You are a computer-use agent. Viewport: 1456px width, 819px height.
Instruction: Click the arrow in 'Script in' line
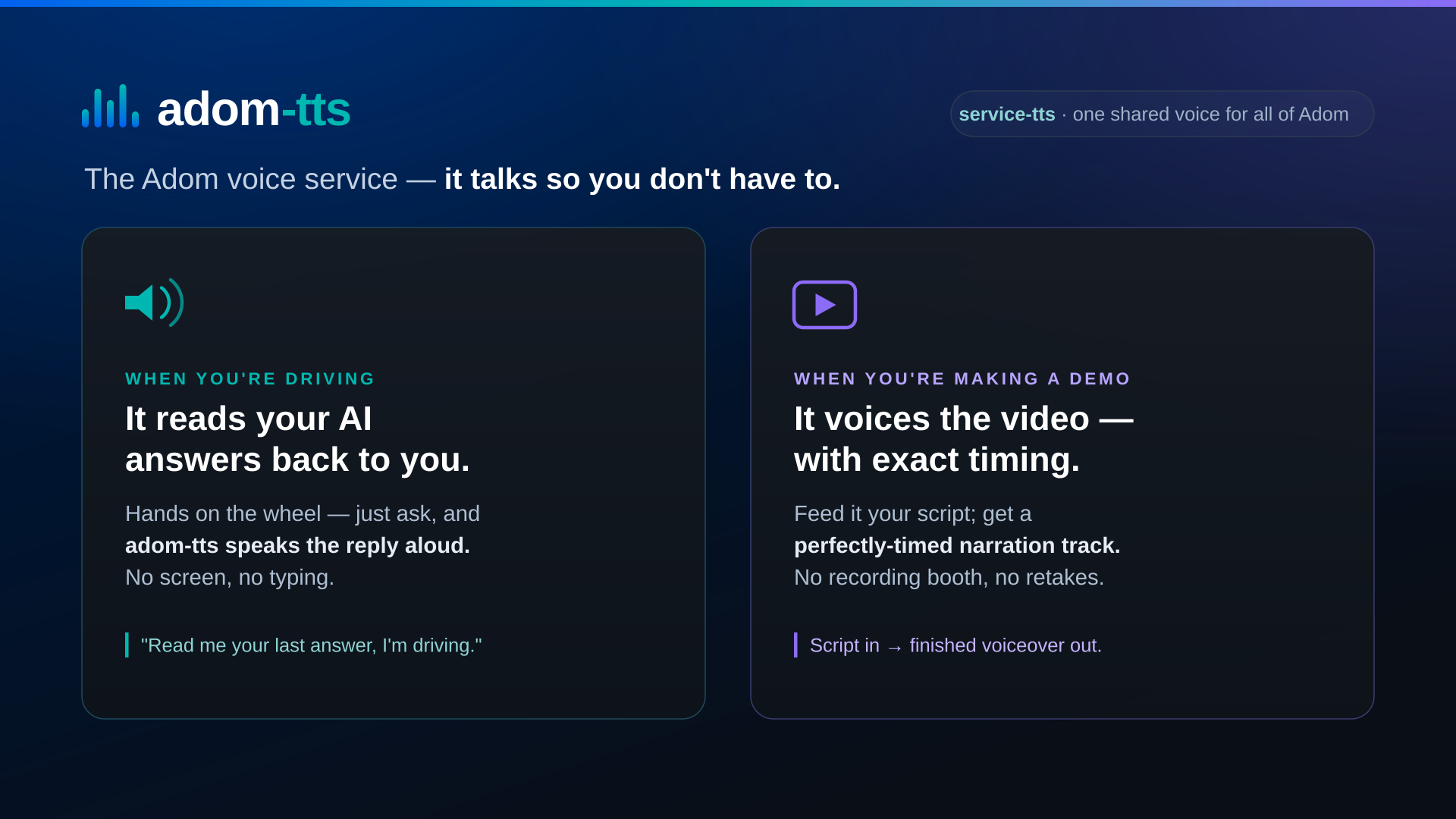coord(895,648)
